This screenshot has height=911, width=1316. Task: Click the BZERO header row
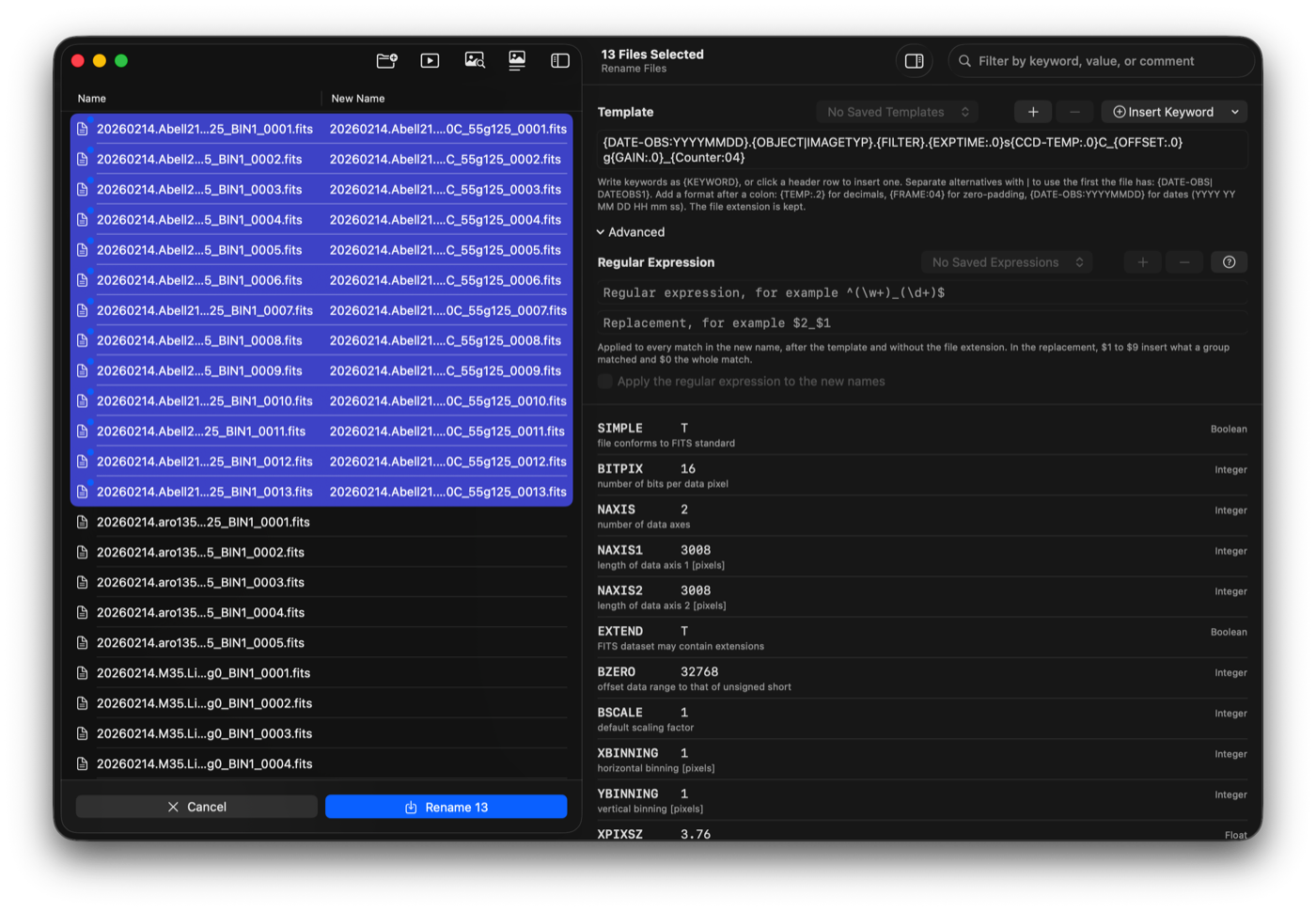tap(923, 679)
